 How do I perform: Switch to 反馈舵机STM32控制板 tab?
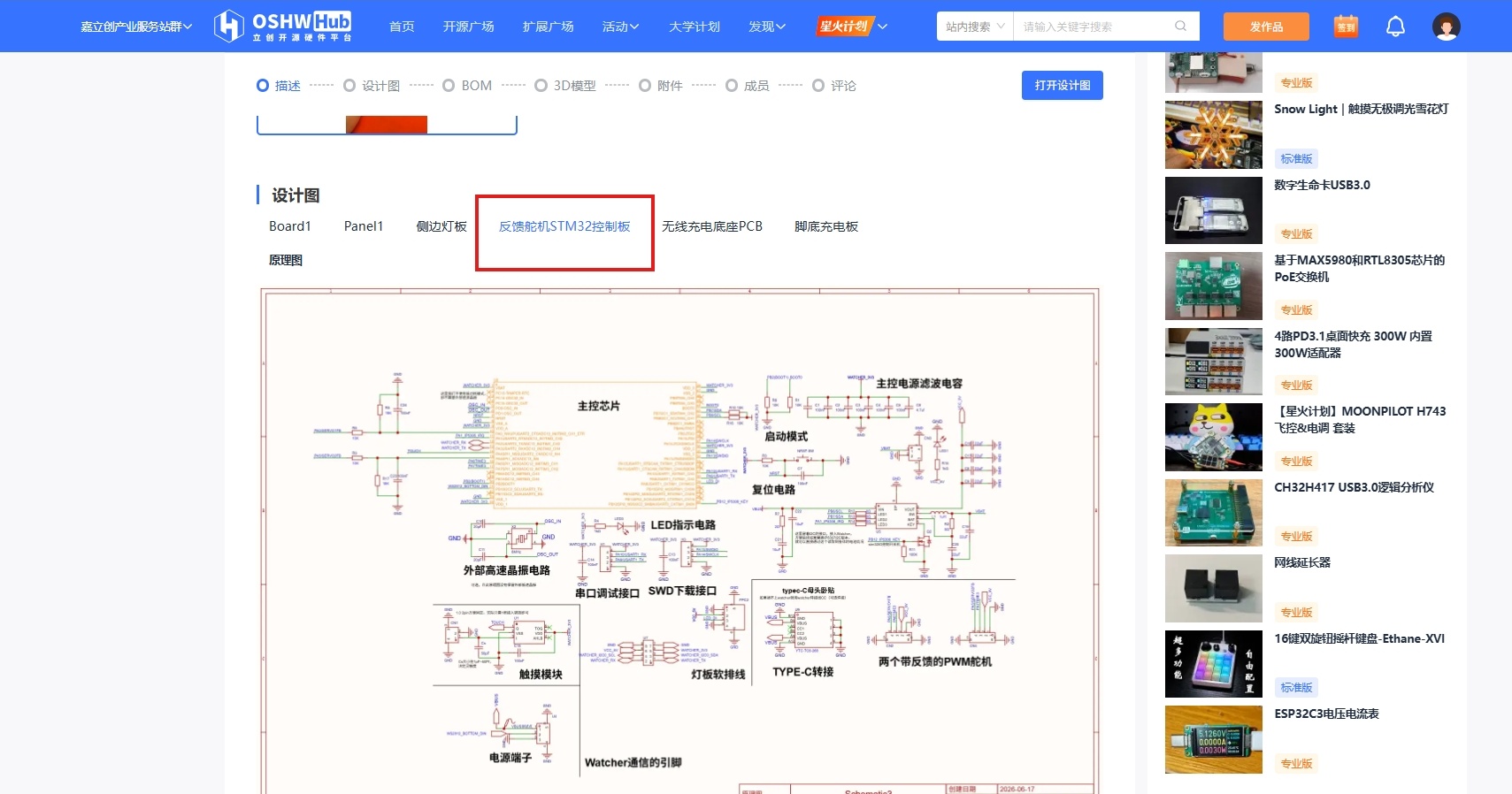pos(564,226)
